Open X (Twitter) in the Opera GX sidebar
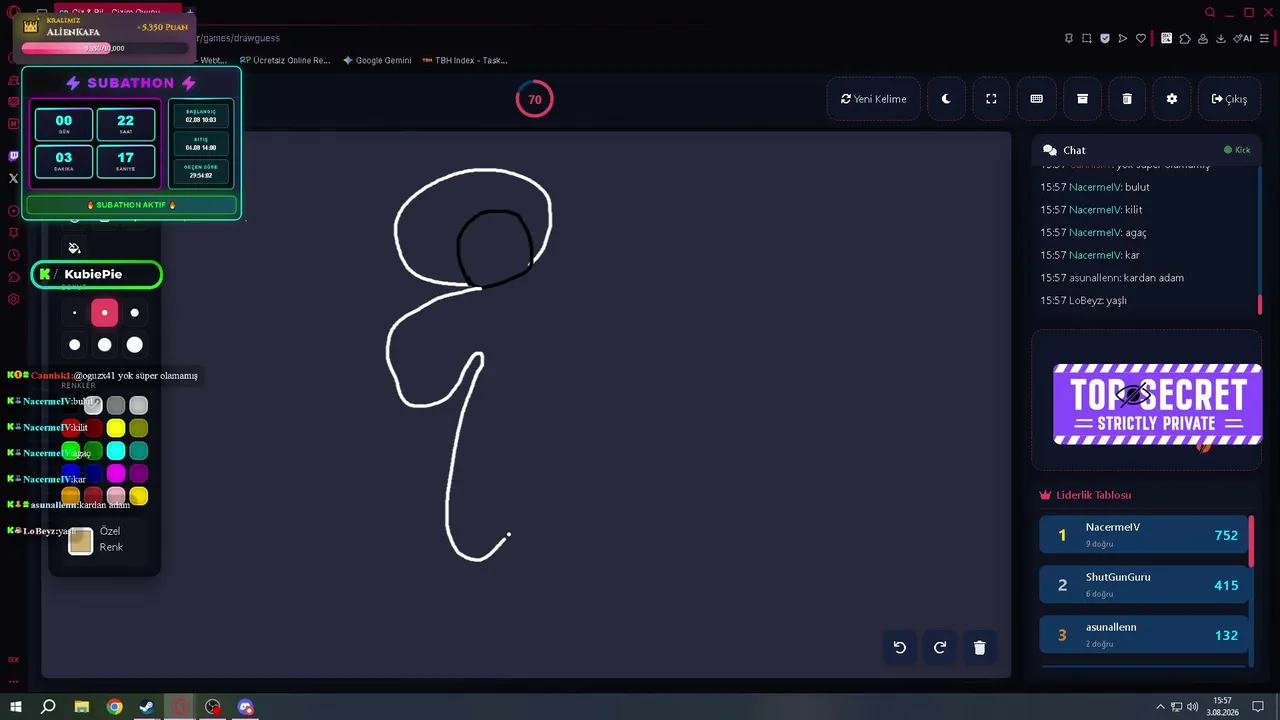This screenshot has width=1280, height=720. [13, 178]
